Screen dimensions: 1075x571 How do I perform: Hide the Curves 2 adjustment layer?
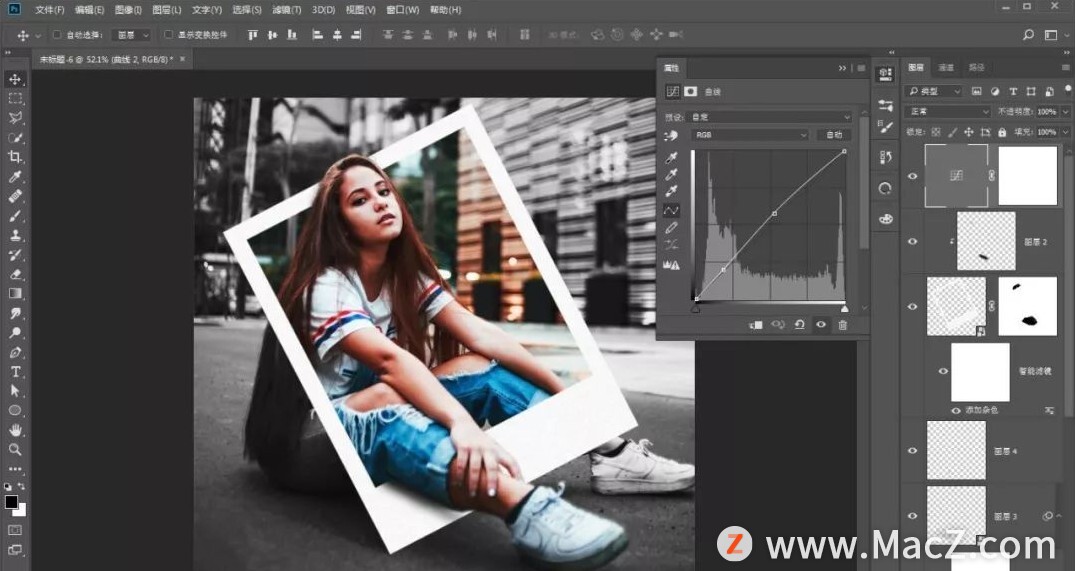(x=913, y=176)
